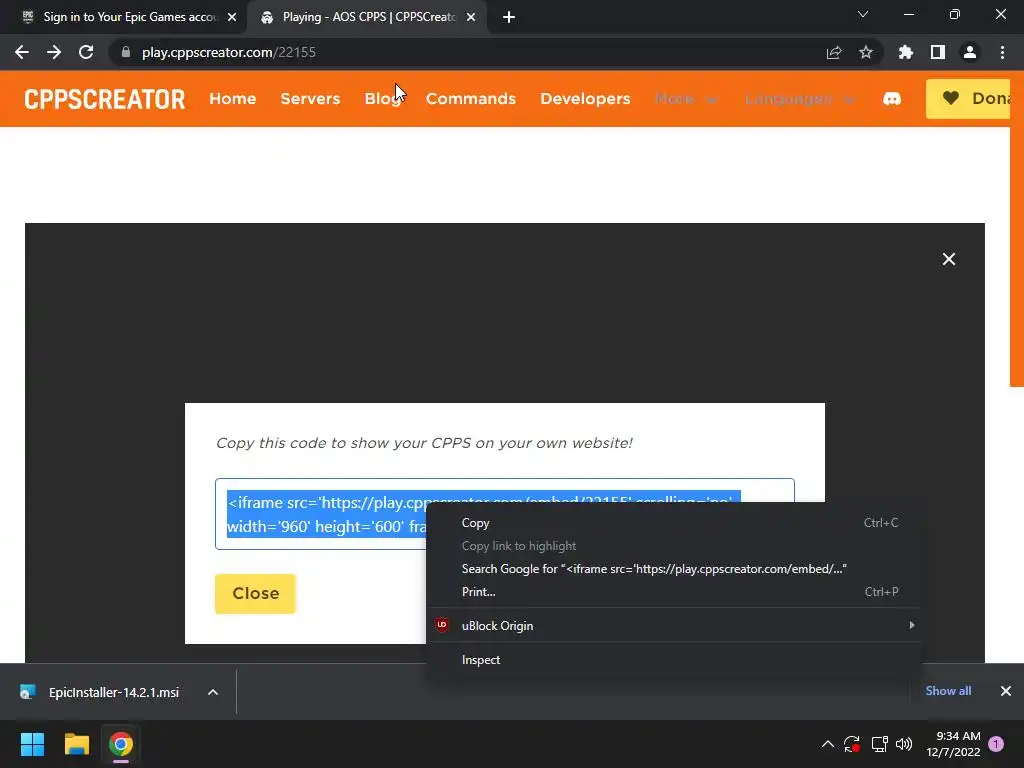
Task: Close the downloads bar
Action: point(1006,691)
